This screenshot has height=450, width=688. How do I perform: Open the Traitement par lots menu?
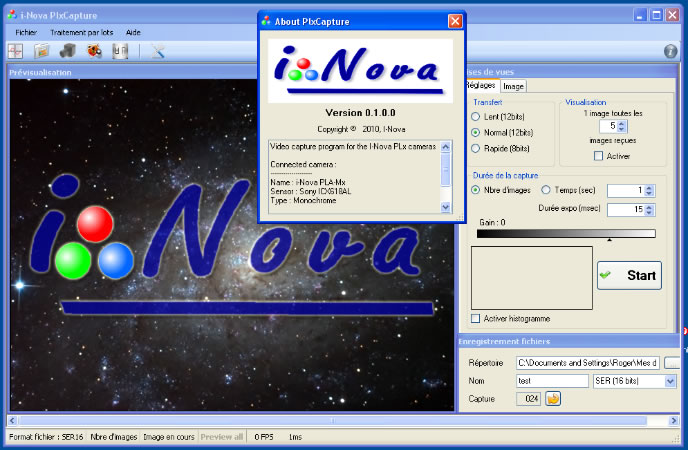(x=82, y=32)
